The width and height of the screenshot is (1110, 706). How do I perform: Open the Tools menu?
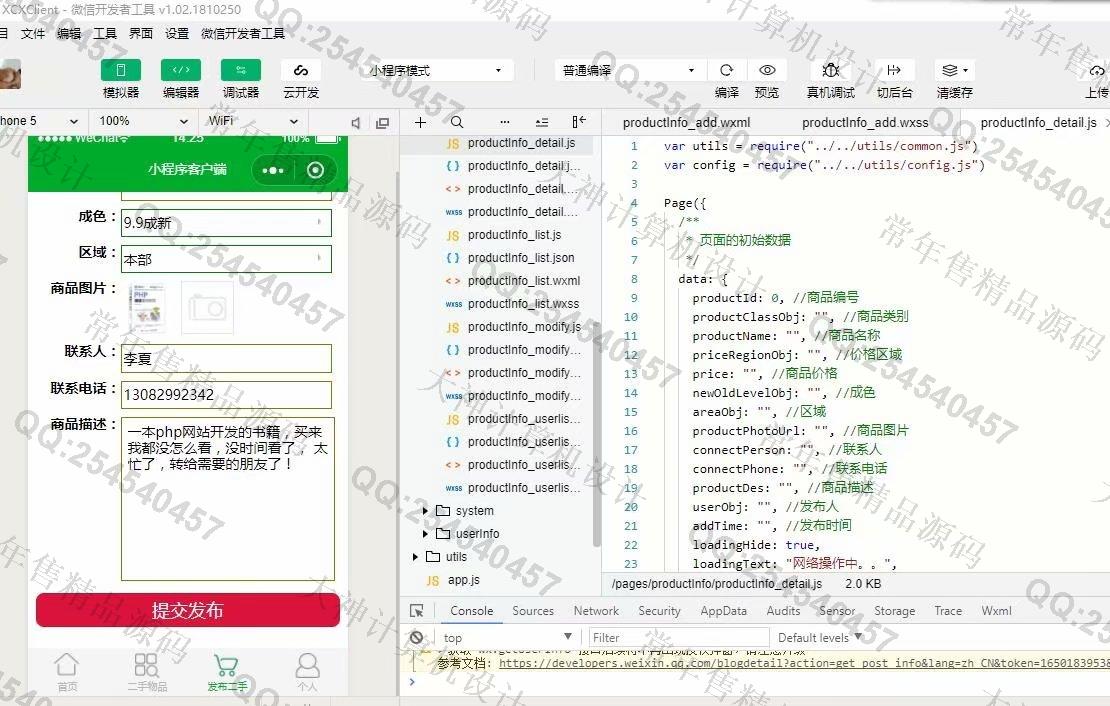105,33
